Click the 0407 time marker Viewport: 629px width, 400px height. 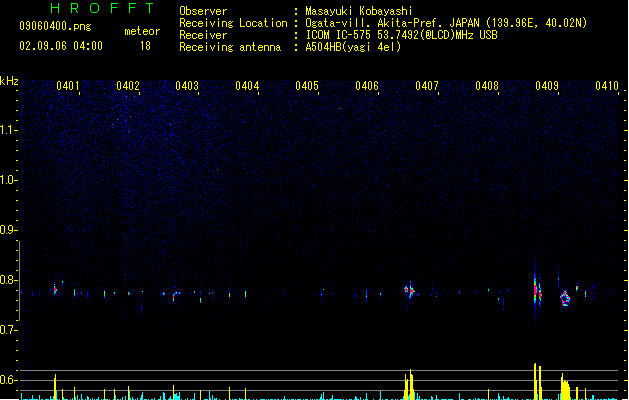coord(427,86)
